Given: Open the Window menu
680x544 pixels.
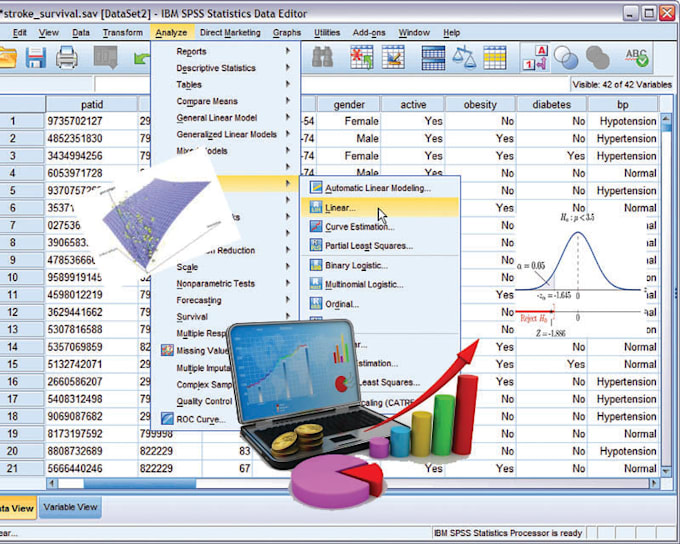Looking at the screenshot, I should [414, 33].
